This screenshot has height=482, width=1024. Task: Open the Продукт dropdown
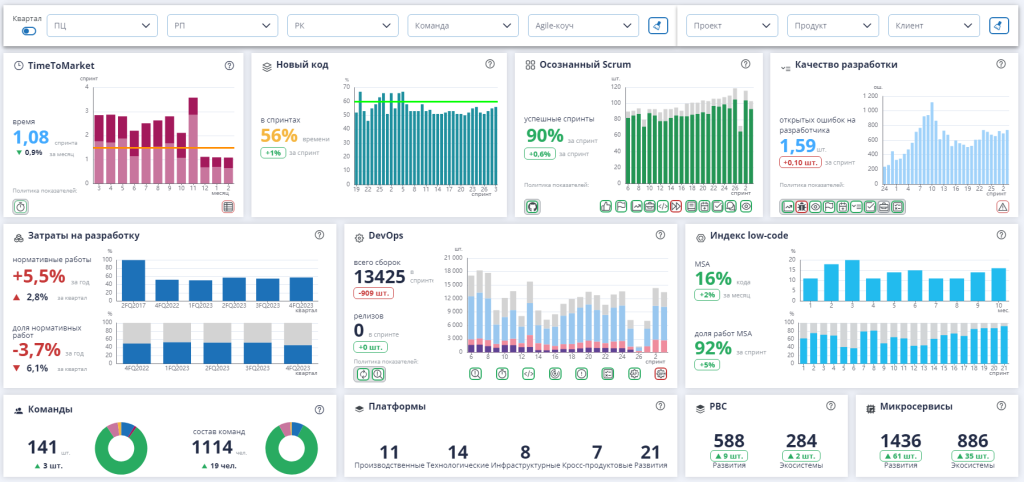[833, 25]
